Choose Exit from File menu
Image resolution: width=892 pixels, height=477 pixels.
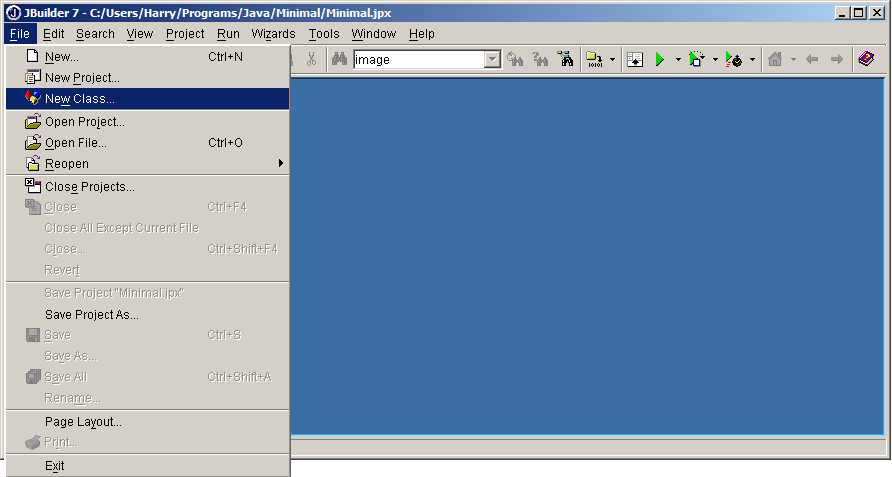147,466
